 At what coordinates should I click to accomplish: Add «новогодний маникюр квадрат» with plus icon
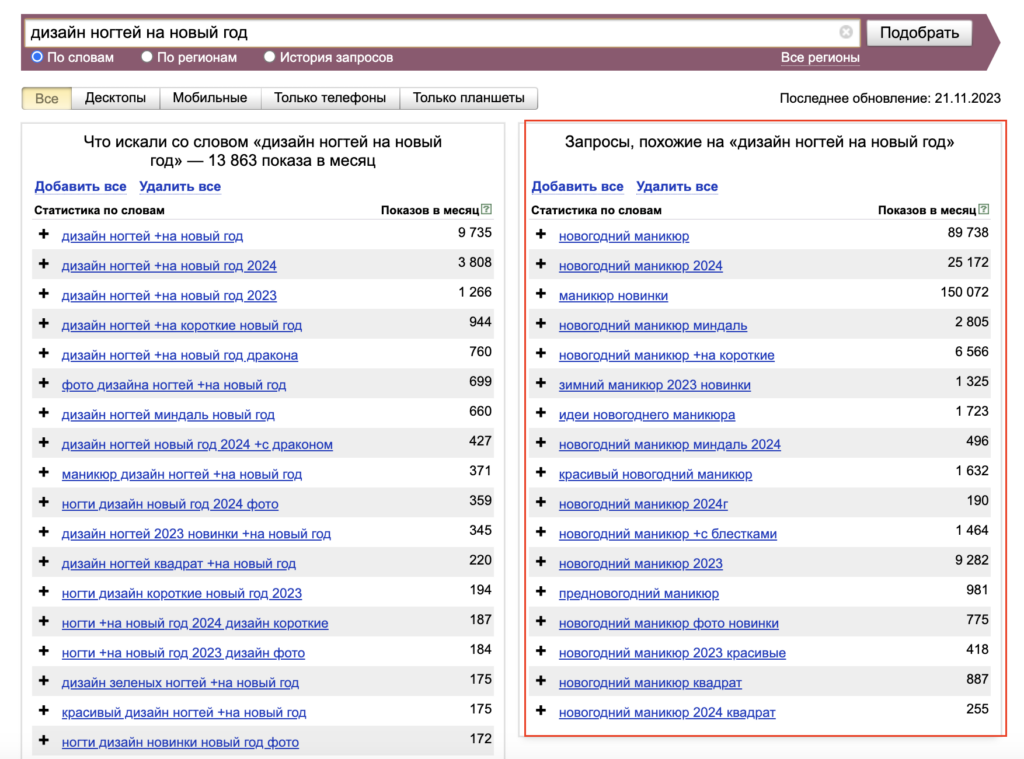[541, 682]
